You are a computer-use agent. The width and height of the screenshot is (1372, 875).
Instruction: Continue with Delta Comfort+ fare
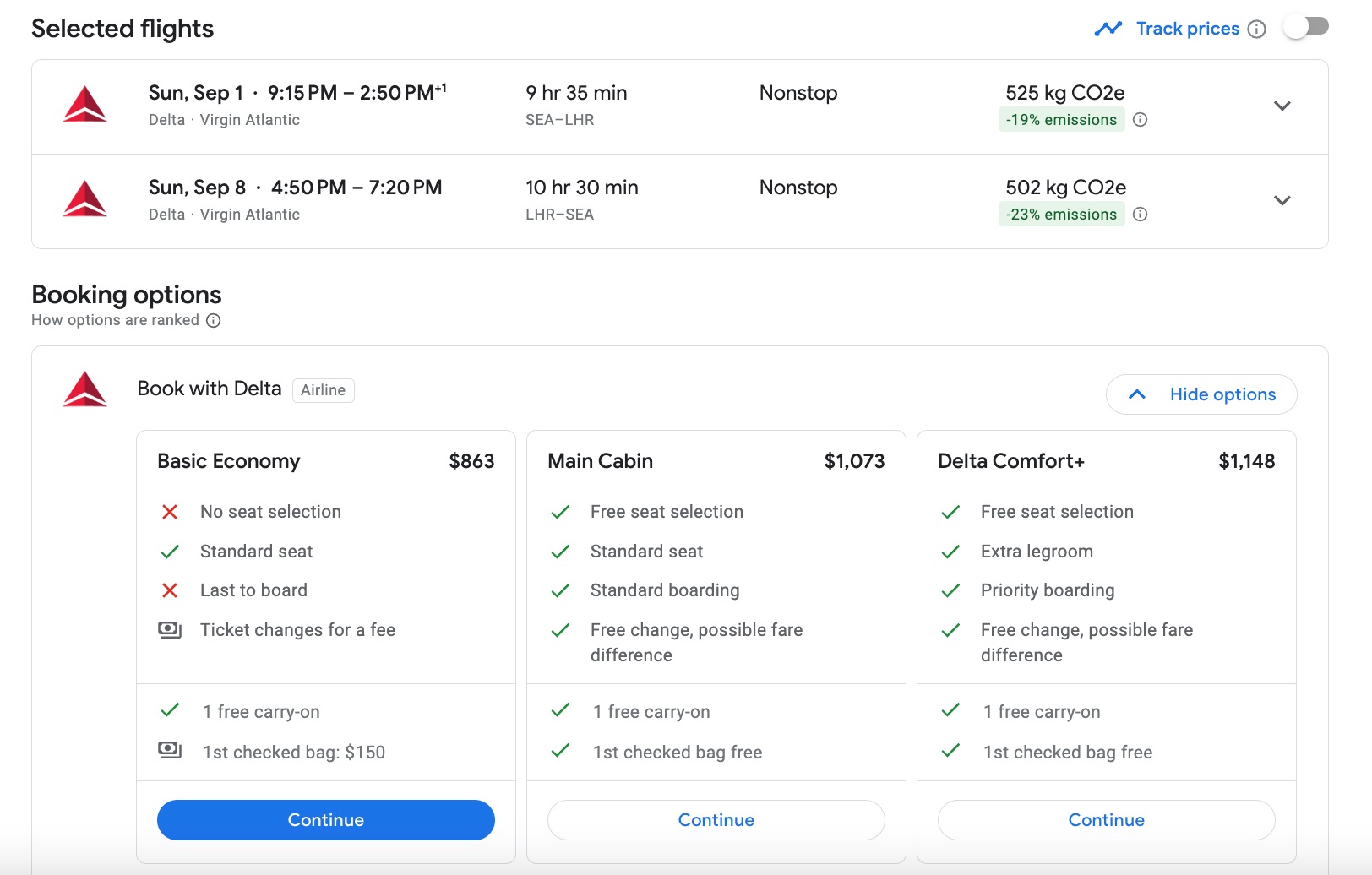1106,820
